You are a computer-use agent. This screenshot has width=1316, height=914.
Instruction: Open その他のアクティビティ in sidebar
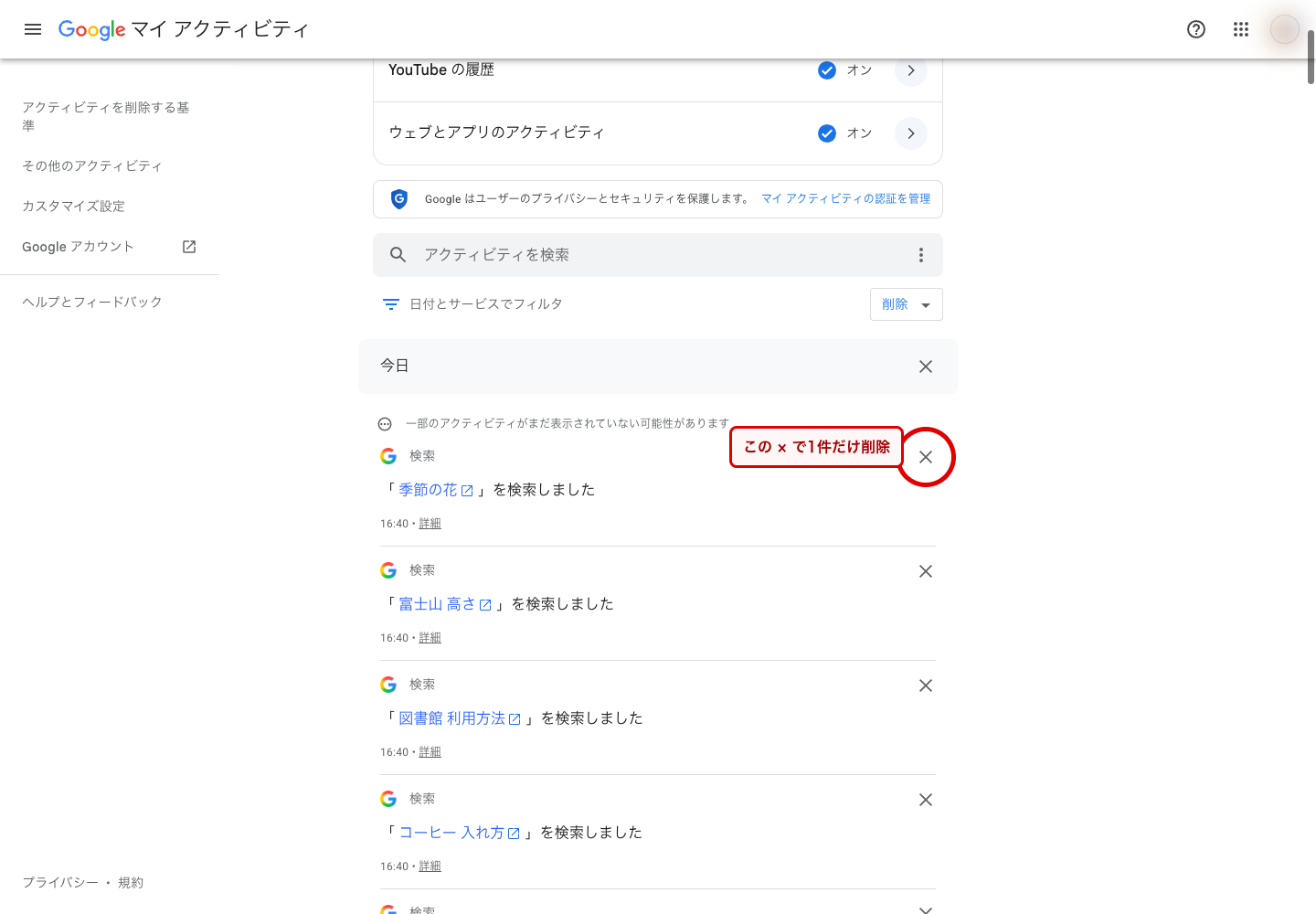(x=92, y=165)
